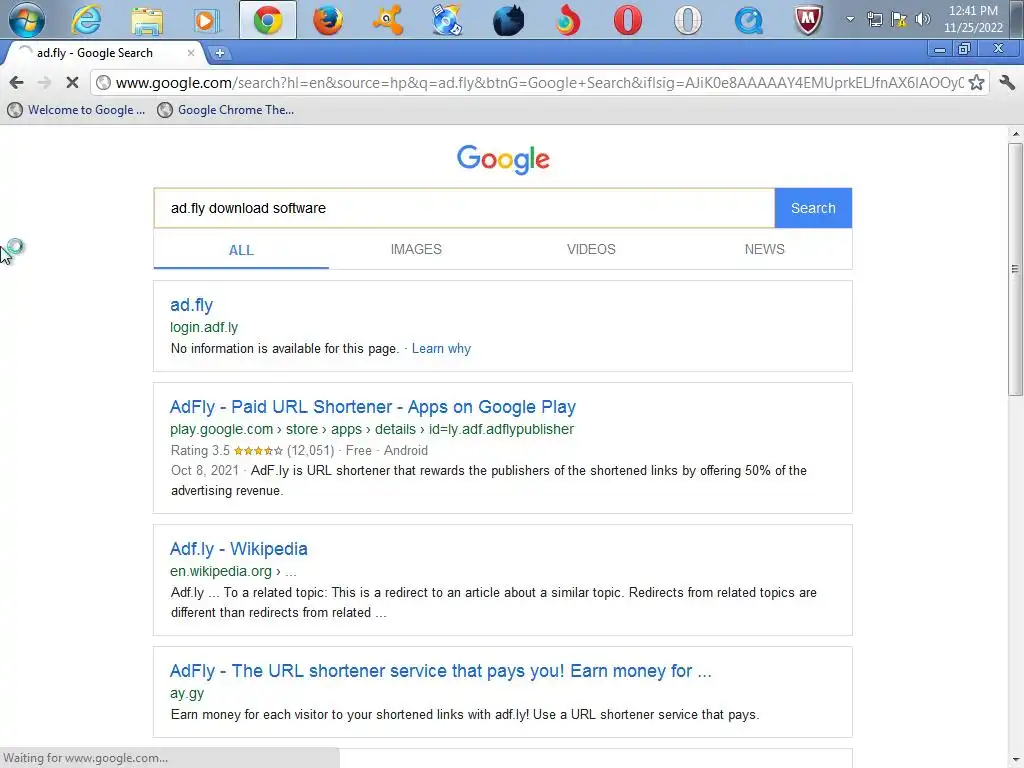Image resolution: width=1024 pixels, height=768 pixels.
Task: Open the Adf.ly - Wikipedia result
Action: (238, 549)
